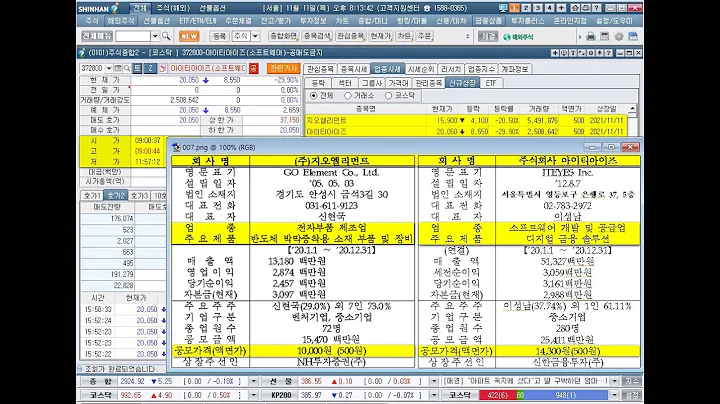Switch to the 시세순위 tab
Image resolution: width=720 pixels, height=404 pixels.
click(421, 69)
